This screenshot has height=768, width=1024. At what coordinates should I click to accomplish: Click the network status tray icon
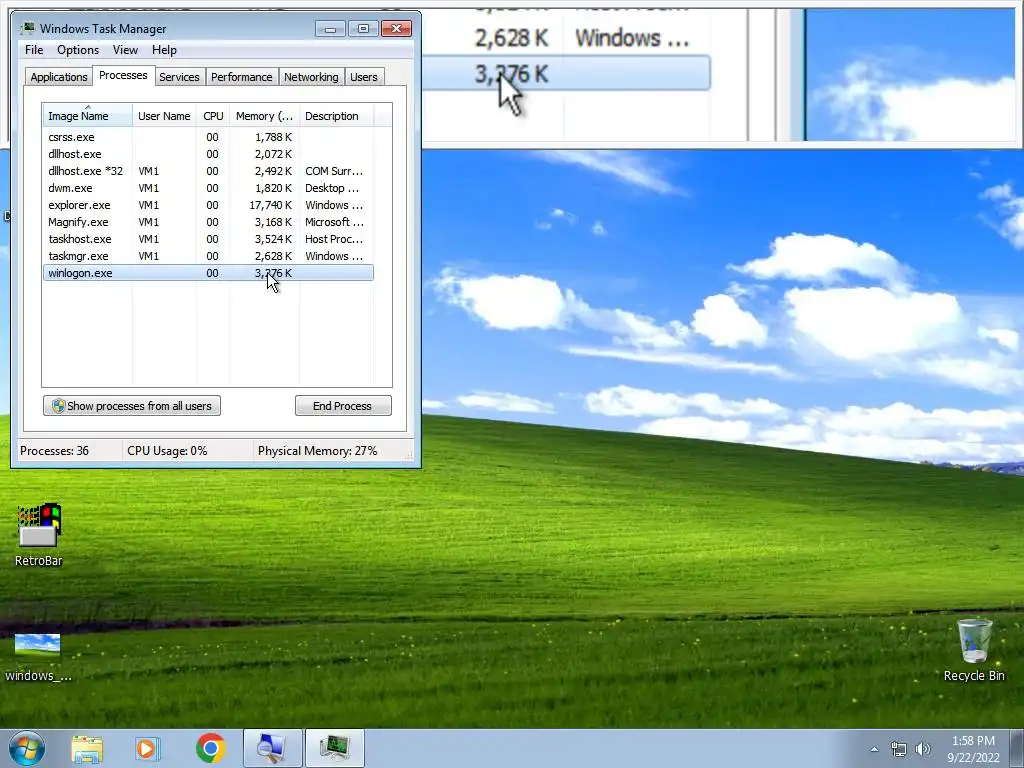tap(899, 749)
